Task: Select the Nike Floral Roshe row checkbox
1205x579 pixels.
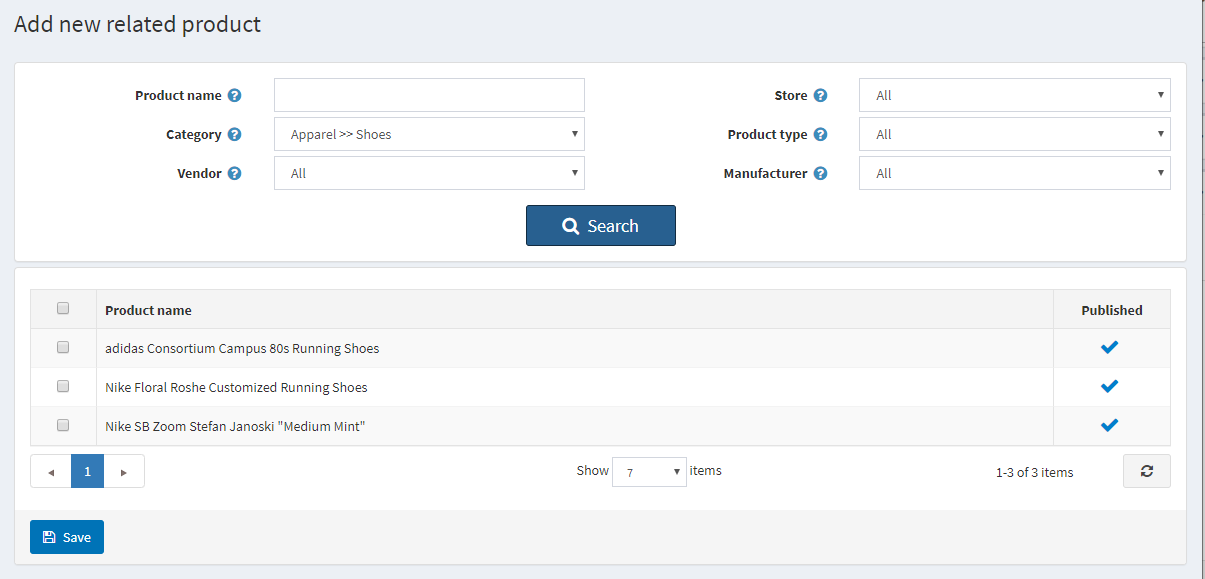Action: 63,386
